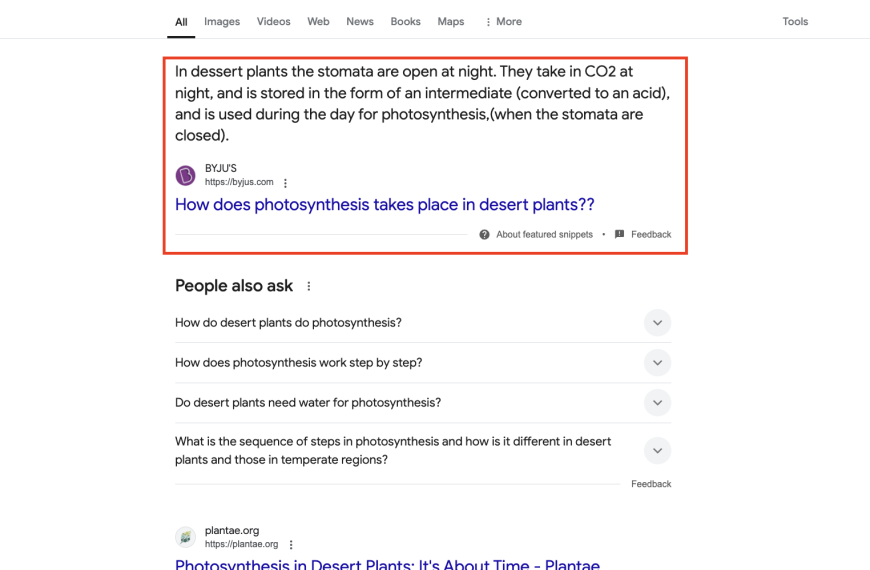
Task: Open the three-dot menu beside plantae.org URL
Action: click(291, 545)
